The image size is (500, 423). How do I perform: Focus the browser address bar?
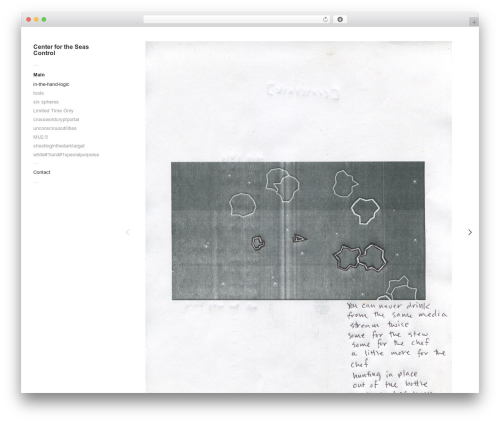click(233, 19)
